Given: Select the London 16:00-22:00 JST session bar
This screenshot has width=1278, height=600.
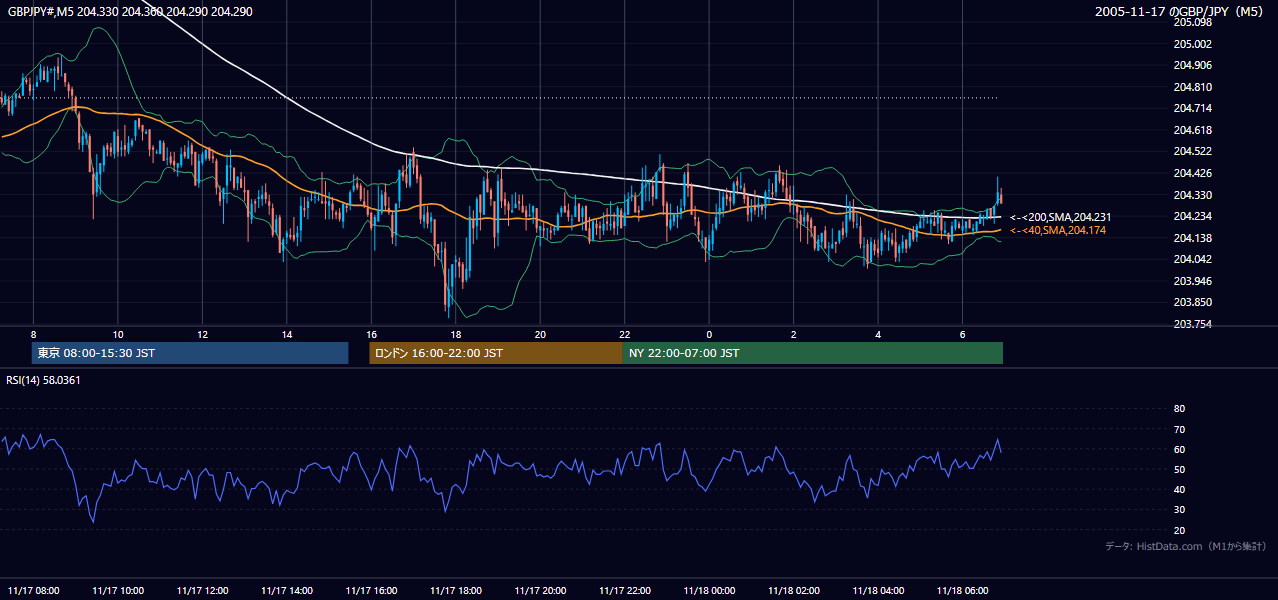Looking at the screenshot, I should tap(496, 353).
